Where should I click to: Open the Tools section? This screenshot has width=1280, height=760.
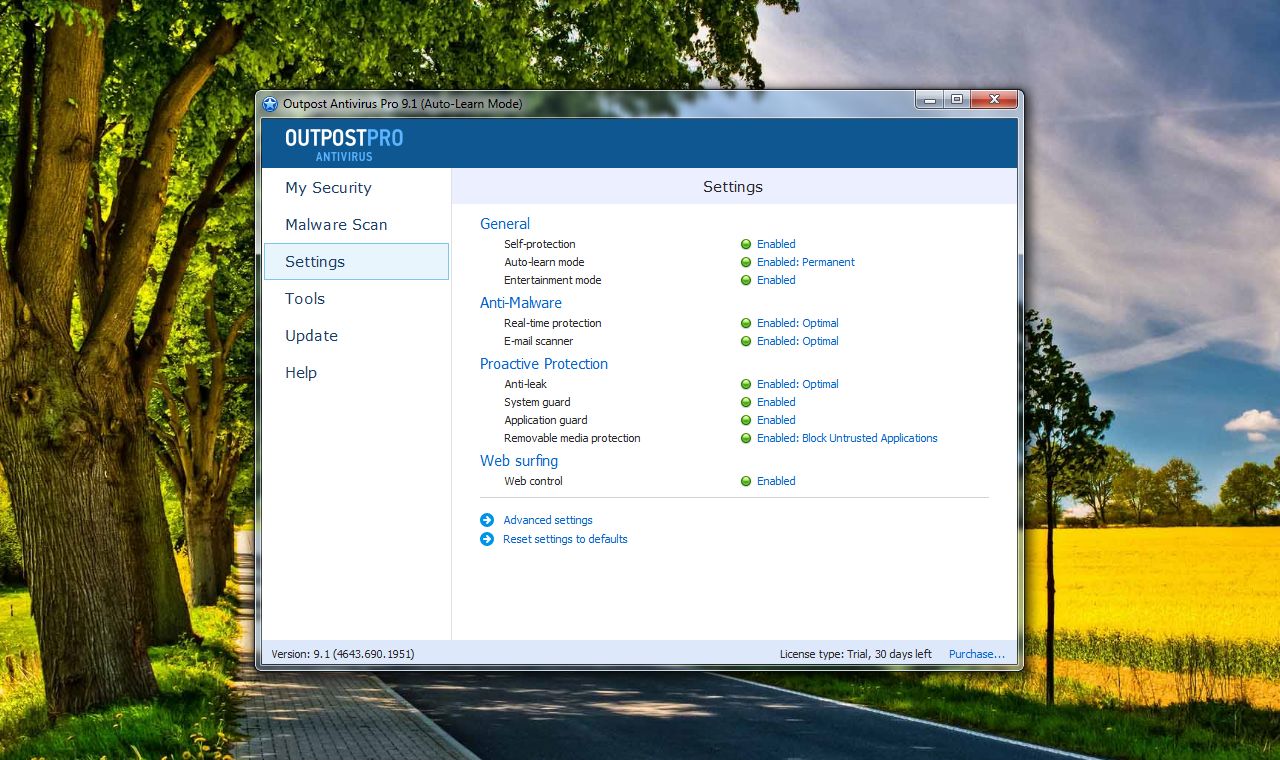point(305,299)
